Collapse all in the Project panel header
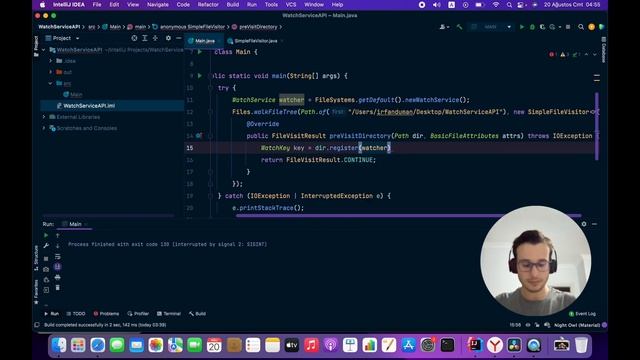The height and width of the screenshot is (360, 640). (155, 38)
